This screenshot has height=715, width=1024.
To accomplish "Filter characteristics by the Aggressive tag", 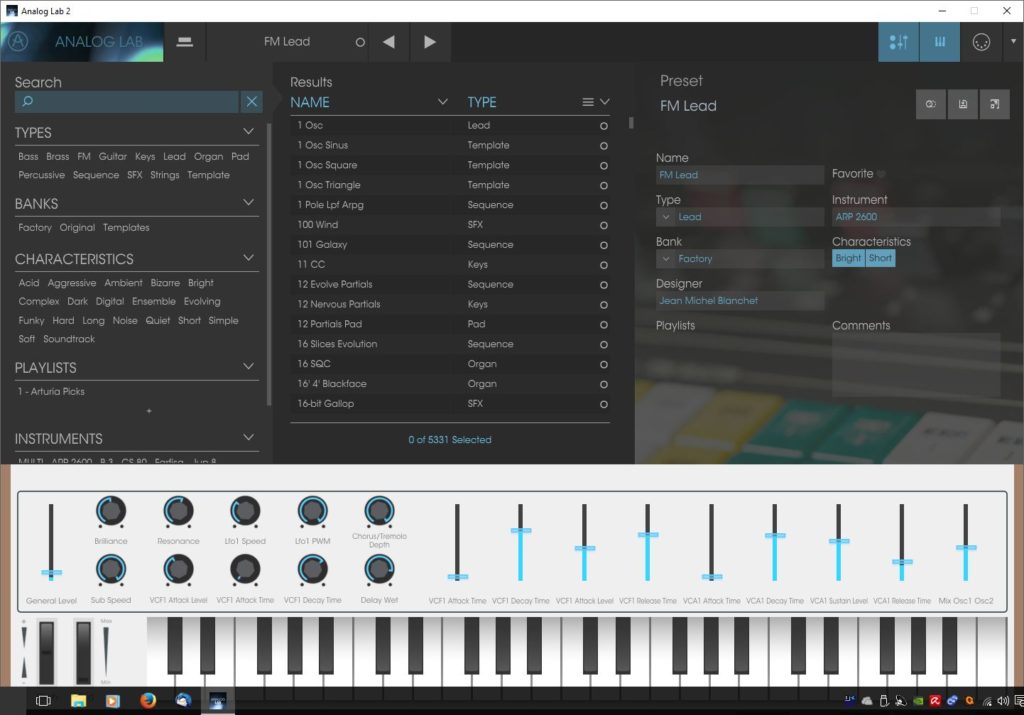I will [72, 283].
